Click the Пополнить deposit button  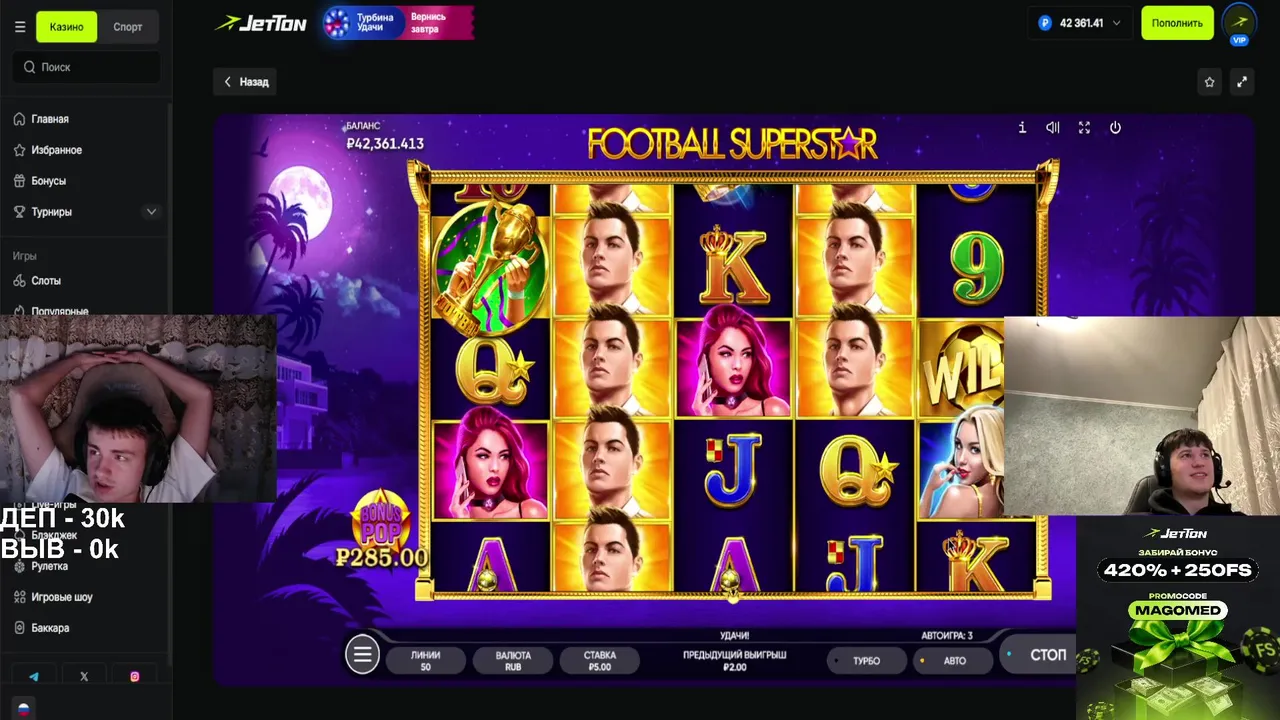click(x=1177, y=23)
